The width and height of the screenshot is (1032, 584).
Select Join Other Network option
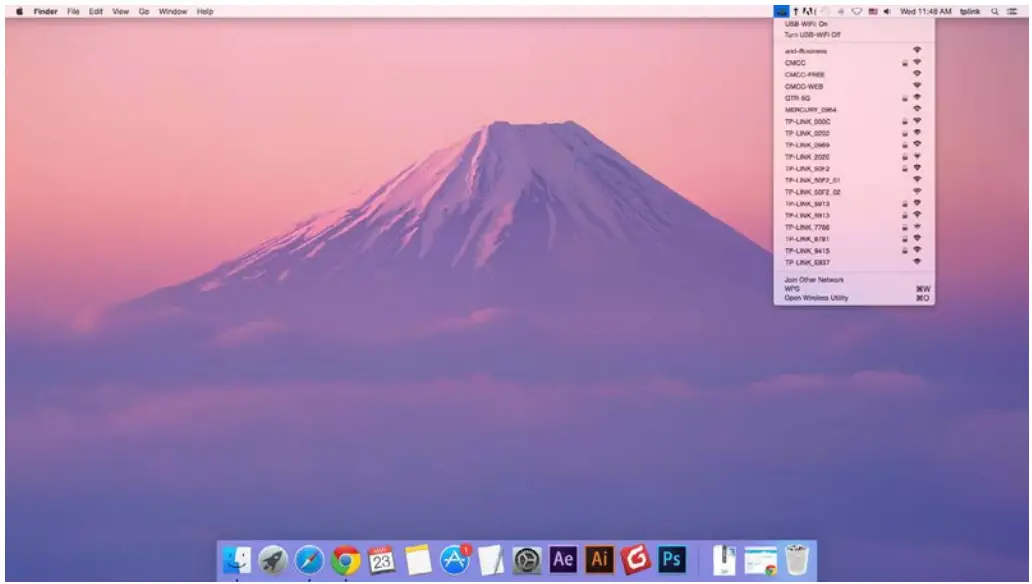point(814,280)
